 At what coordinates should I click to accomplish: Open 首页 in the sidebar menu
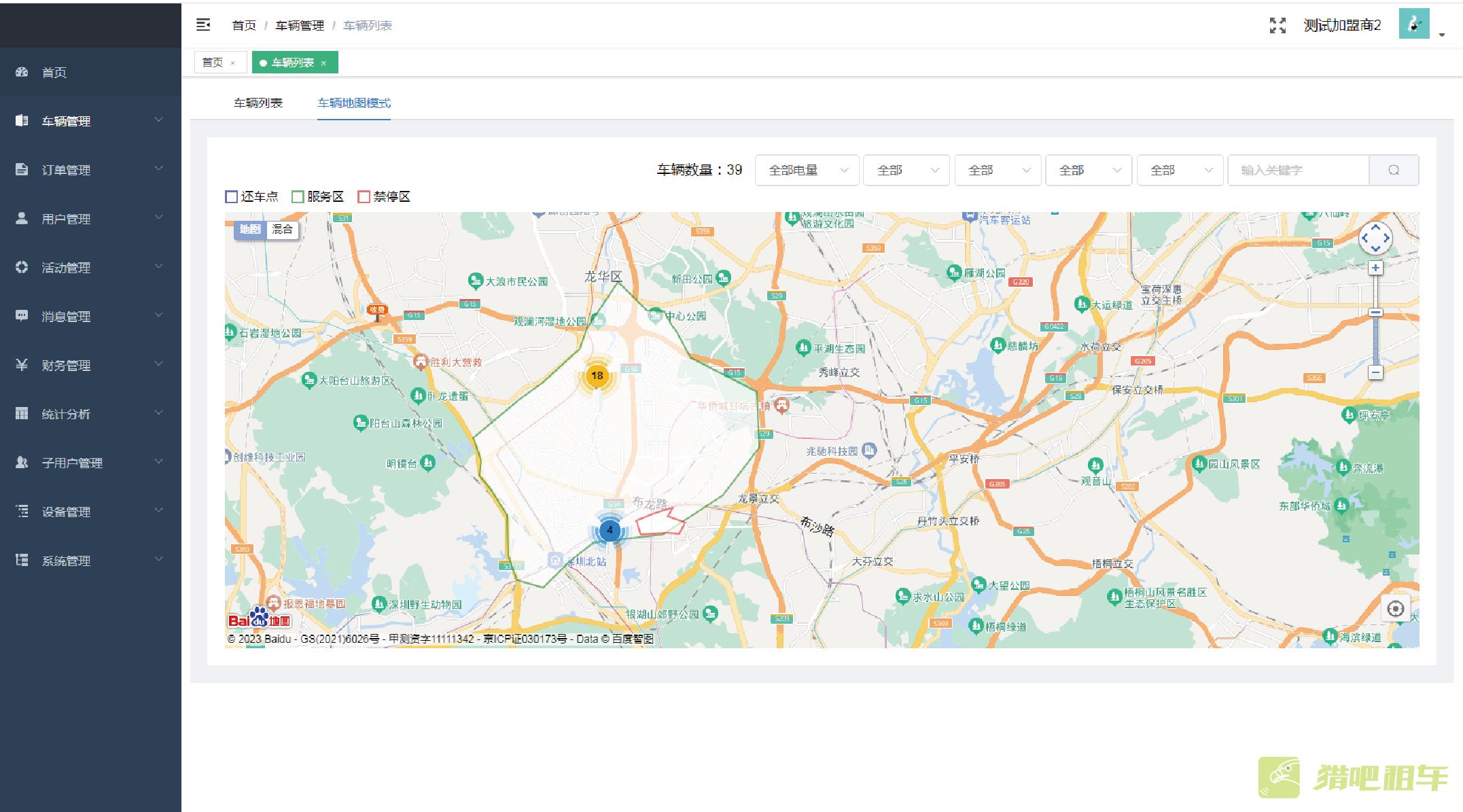(90, 72)
